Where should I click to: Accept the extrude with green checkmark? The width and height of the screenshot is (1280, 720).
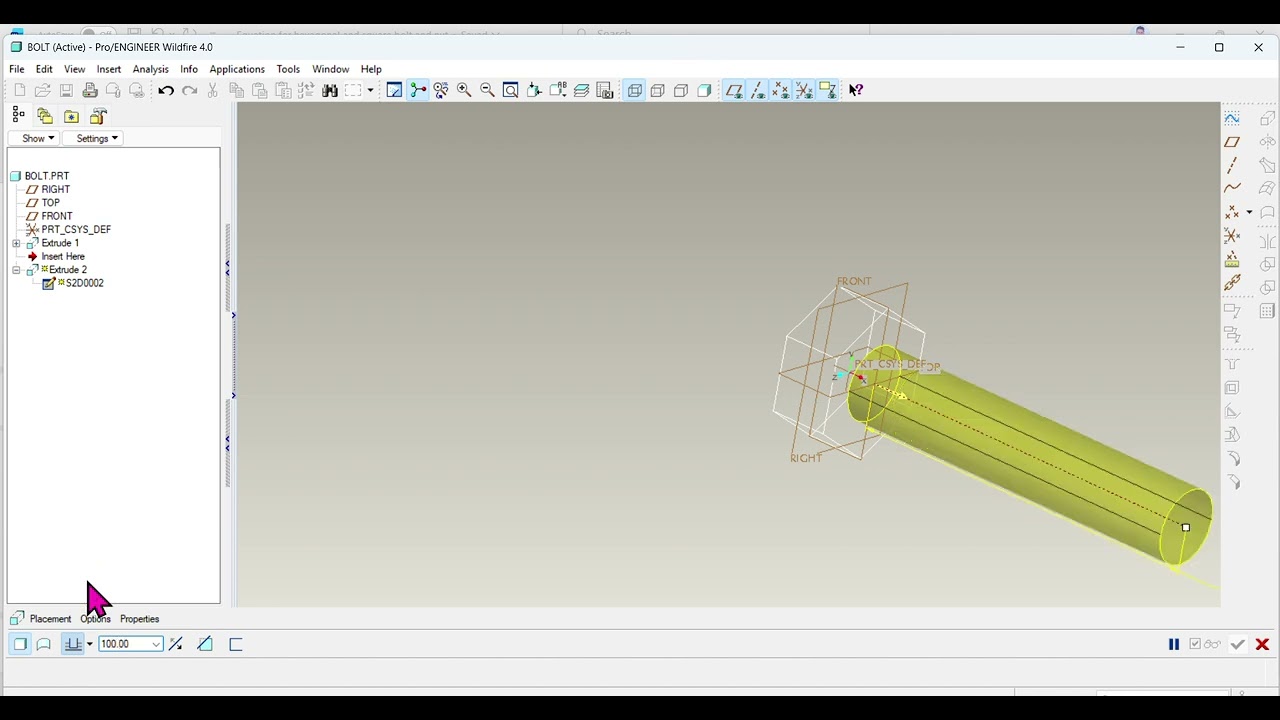tap(1238, 644)
